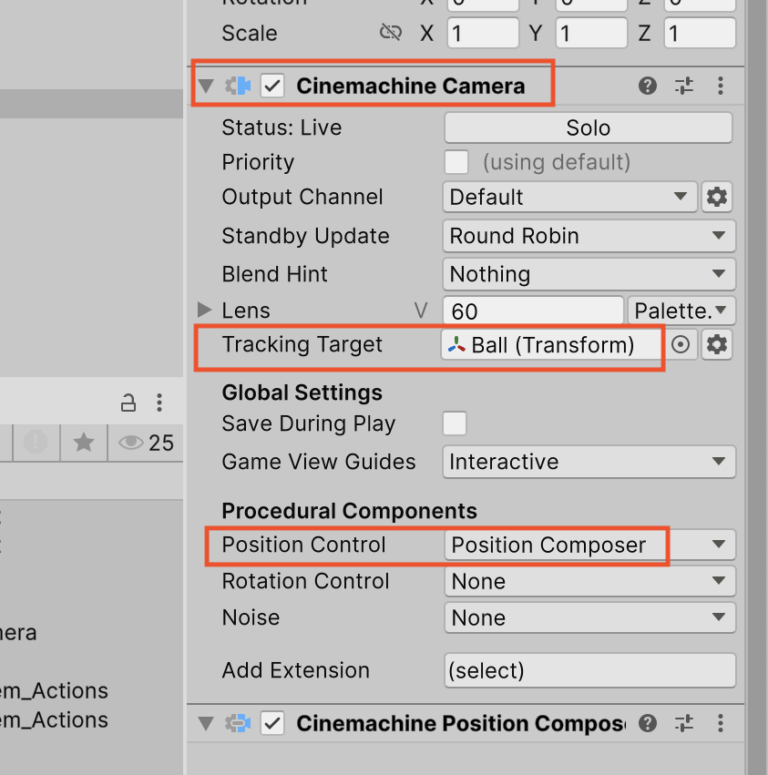Open Cinemachine Camera help reference icon
Viewport: 768px width, 775px height.
coord(648,86)
